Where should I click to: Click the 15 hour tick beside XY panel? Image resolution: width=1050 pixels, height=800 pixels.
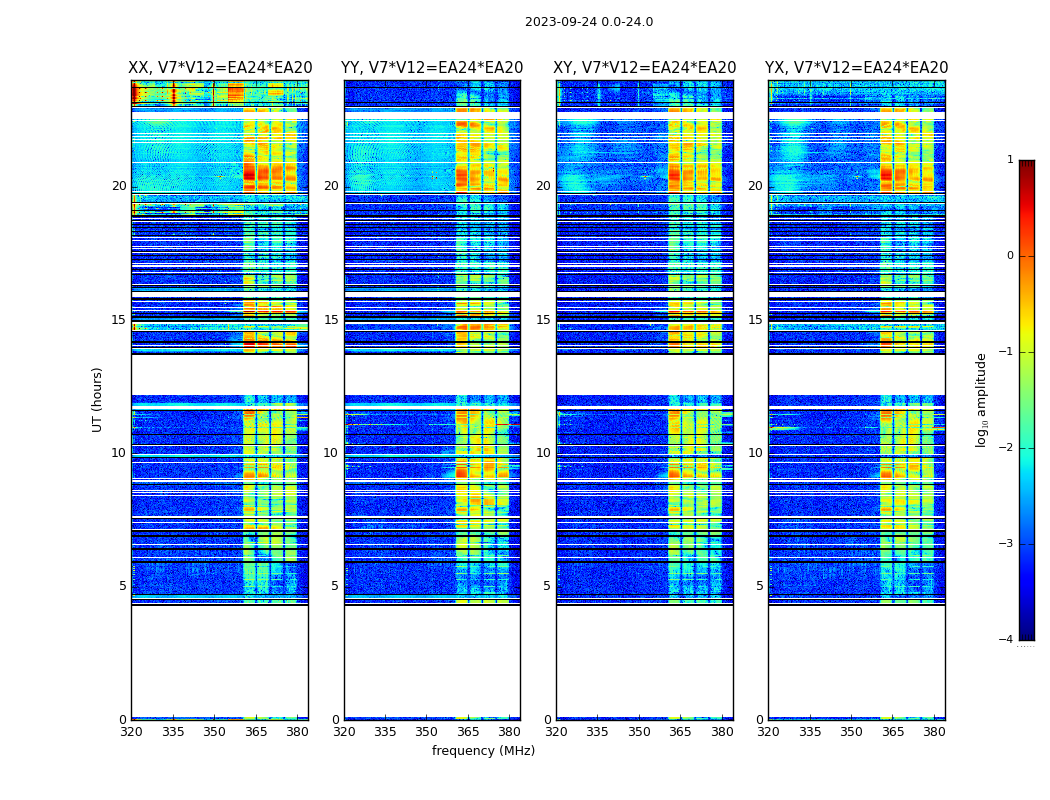(x=543, y=320)
